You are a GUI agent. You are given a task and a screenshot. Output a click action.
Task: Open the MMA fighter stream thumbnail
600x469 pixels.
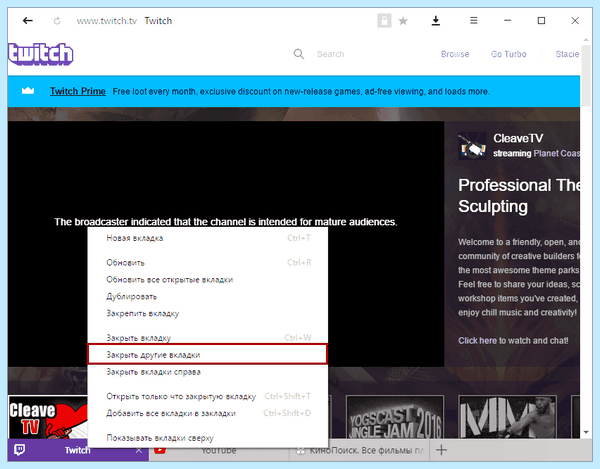pyautogui.click(x=507, y=417)
